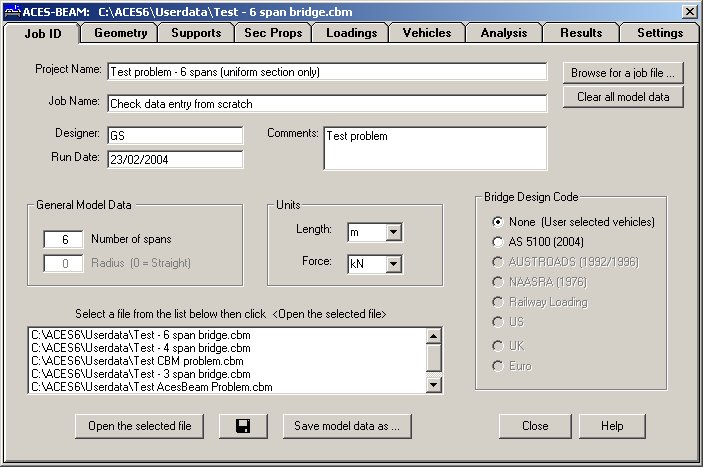Pick Test AcesBeam Problem.cbm from list
The width and height of the screenshot is (703, 467).
click(x=151, y=386)
